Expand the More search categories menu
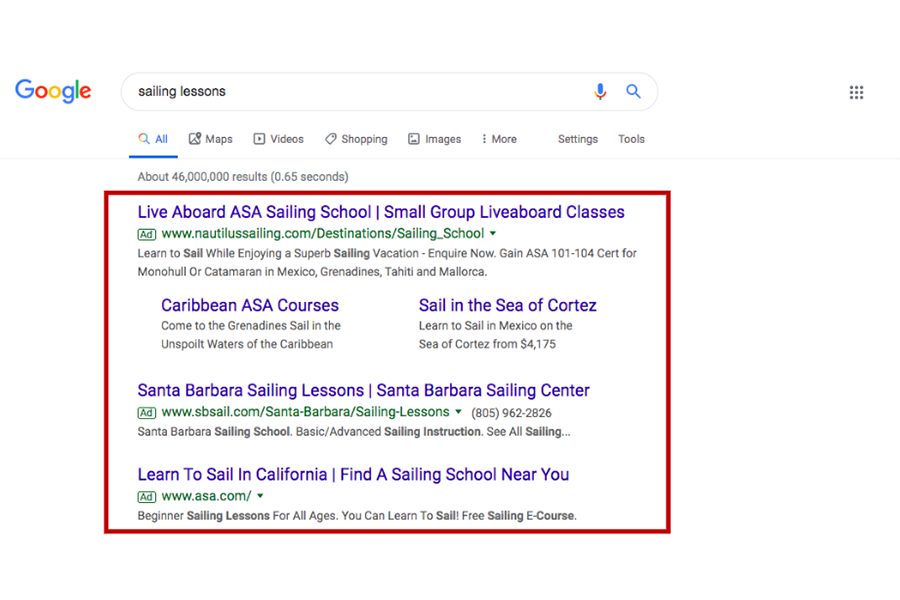900x600 pixels. coord(499,139)
